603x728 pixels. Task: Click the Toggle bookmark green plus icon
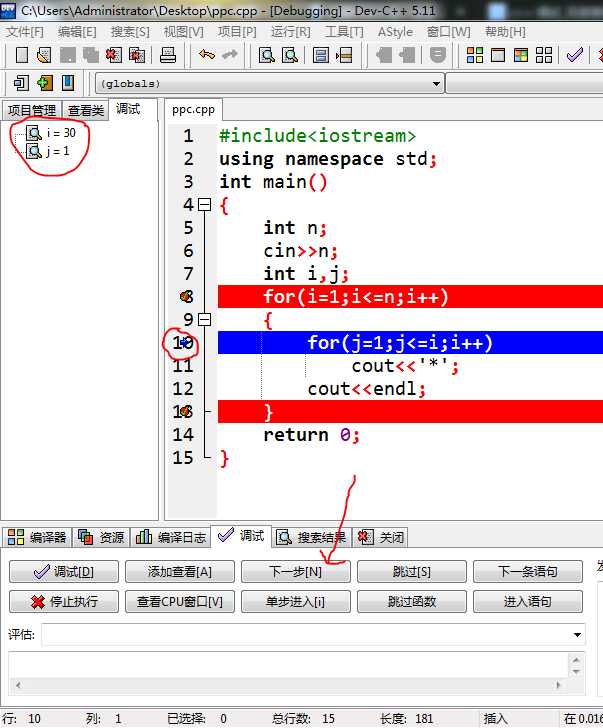[45, 84]
